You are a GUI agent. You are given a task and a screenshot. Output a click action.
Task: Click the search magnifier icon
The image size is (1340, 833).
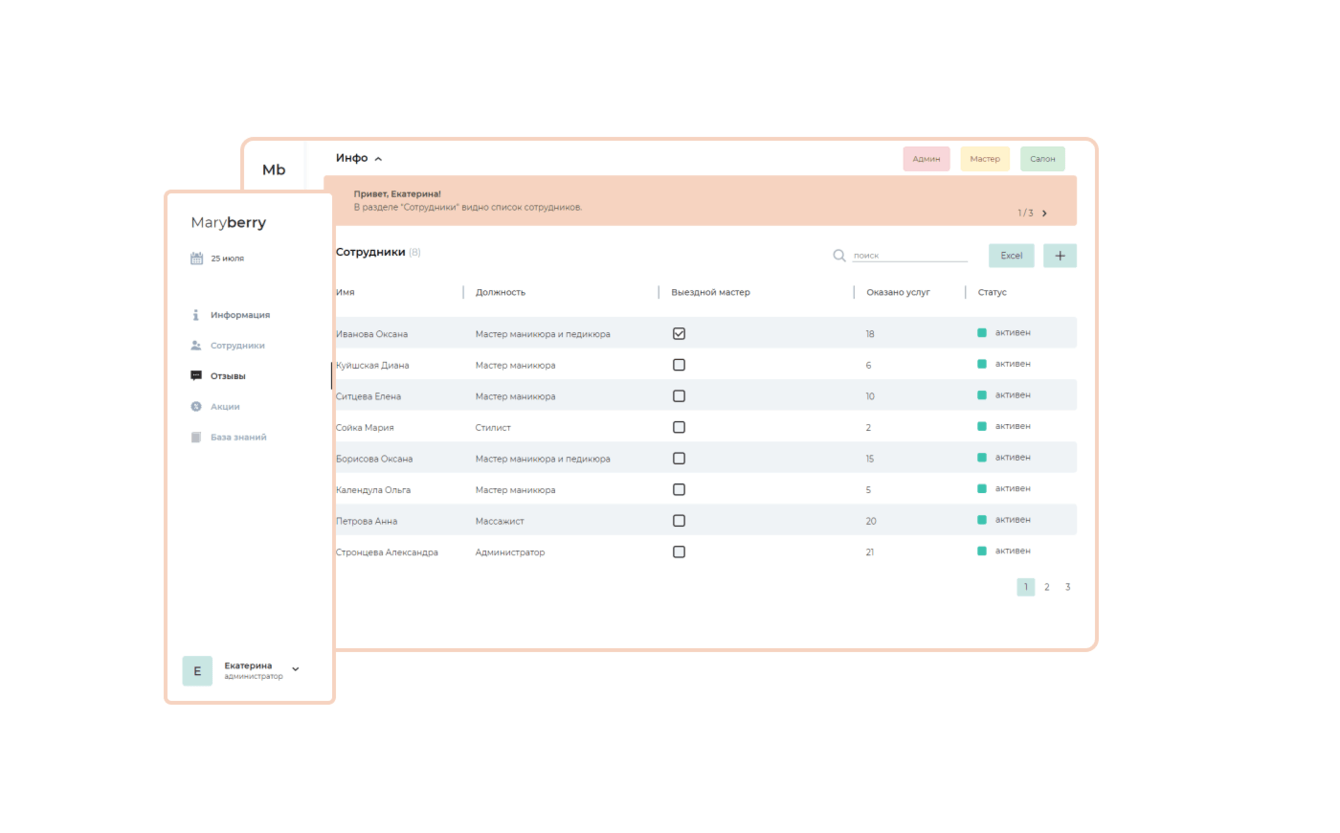(x=839, y=256)
